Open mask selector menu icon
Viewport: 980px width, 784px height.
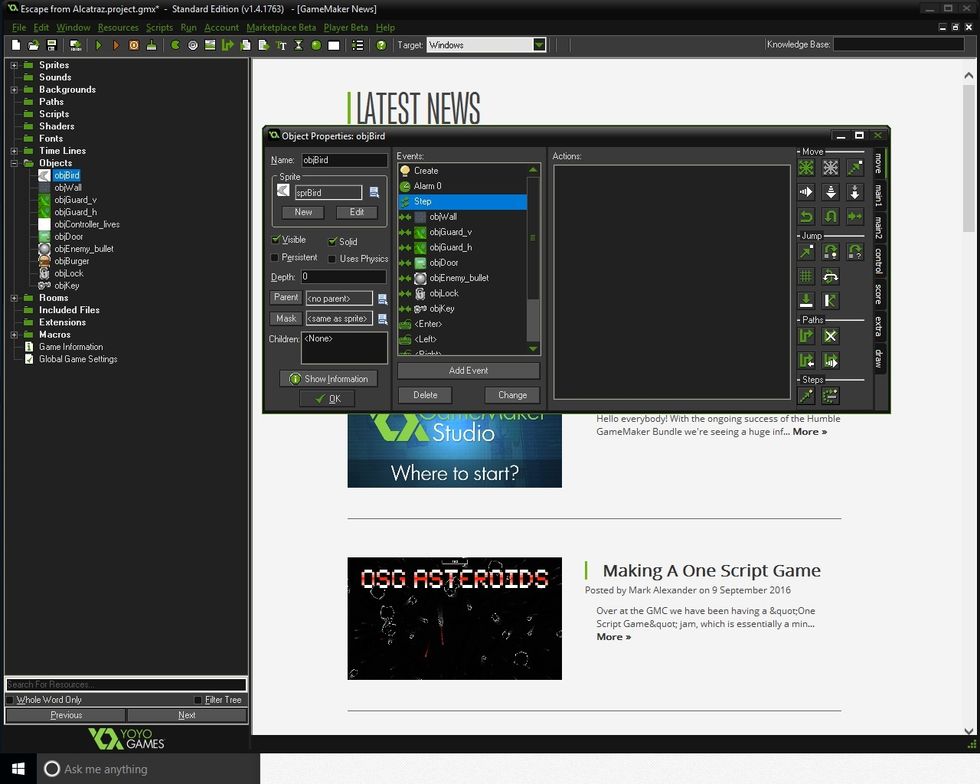[382, 319]
